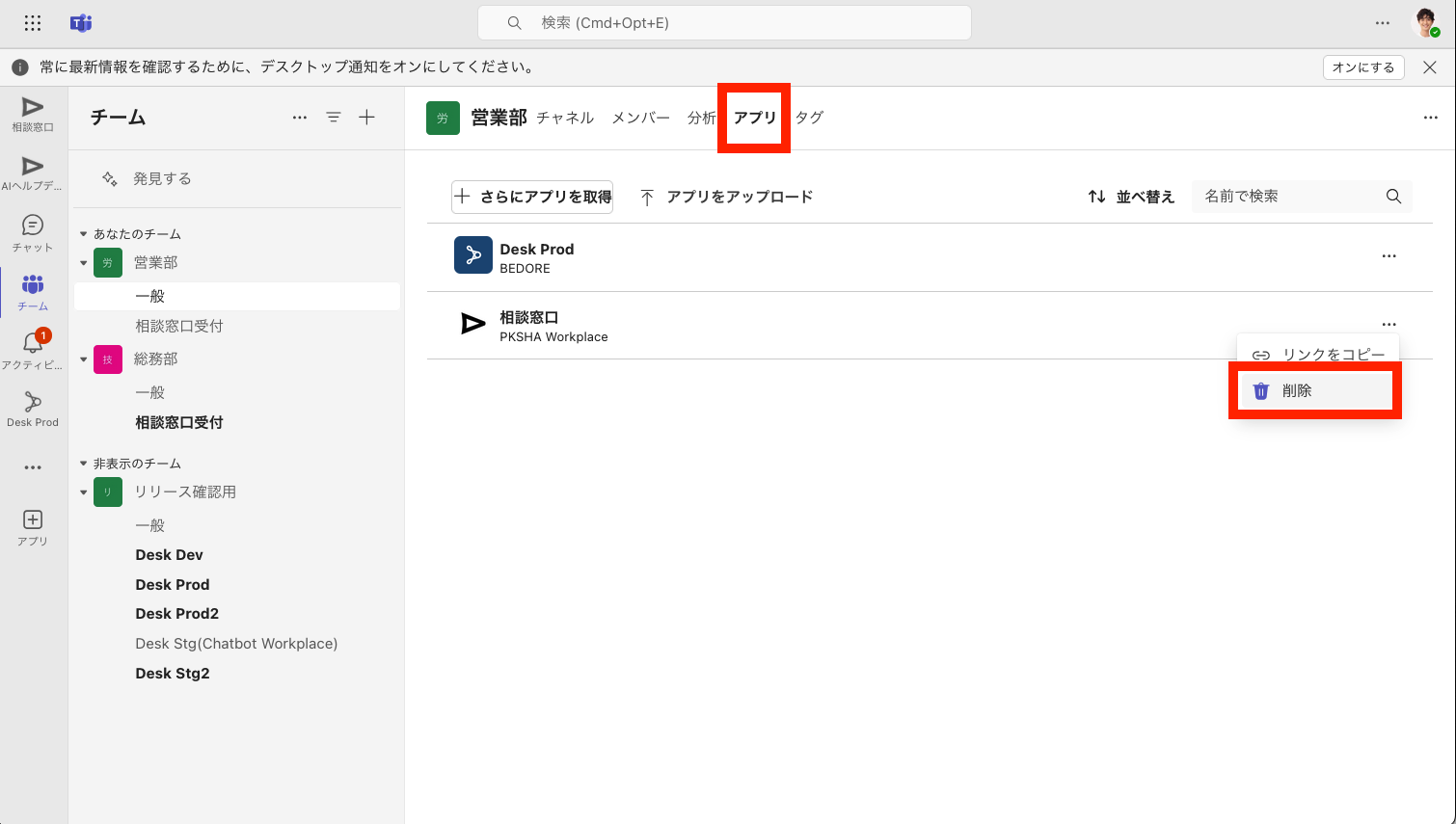Switch to the チャネル tab

pos(565,118)
